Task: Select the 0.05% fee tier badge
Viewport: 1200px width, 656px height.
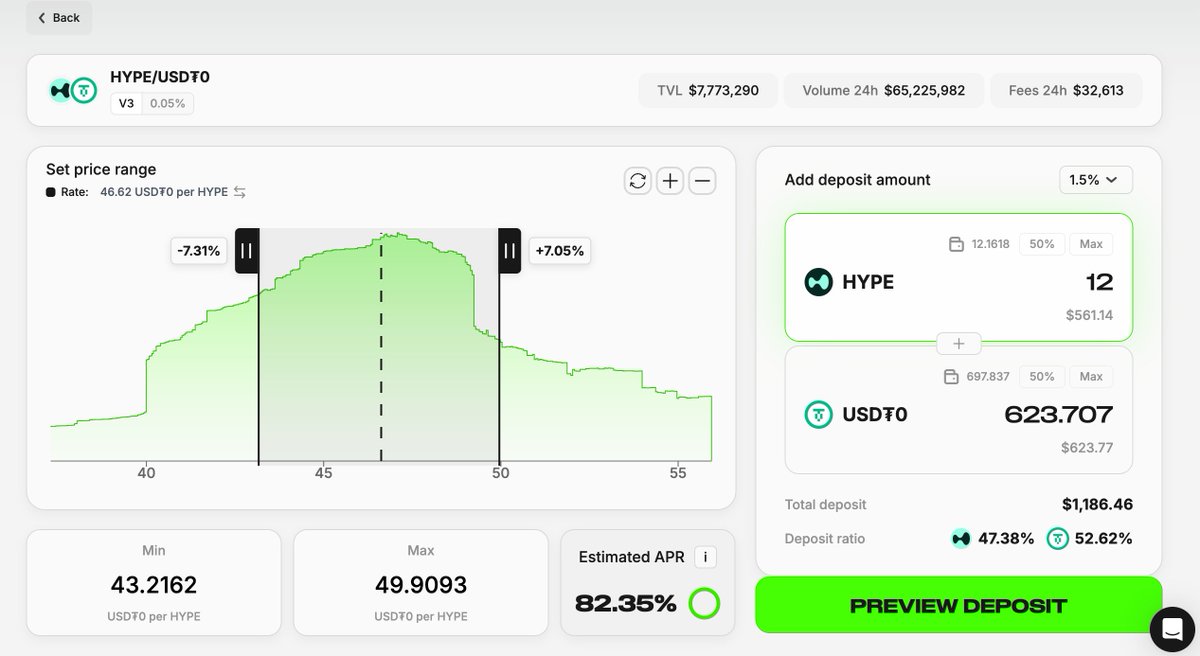Action: pos(168,103)
